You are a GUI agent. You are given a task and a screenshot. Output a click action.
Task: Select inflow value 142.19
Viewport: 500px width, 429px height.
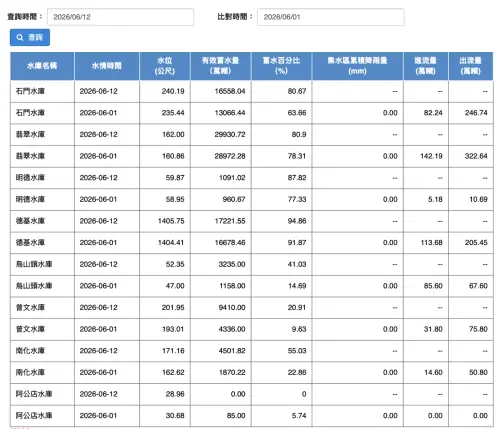point(431,156)
